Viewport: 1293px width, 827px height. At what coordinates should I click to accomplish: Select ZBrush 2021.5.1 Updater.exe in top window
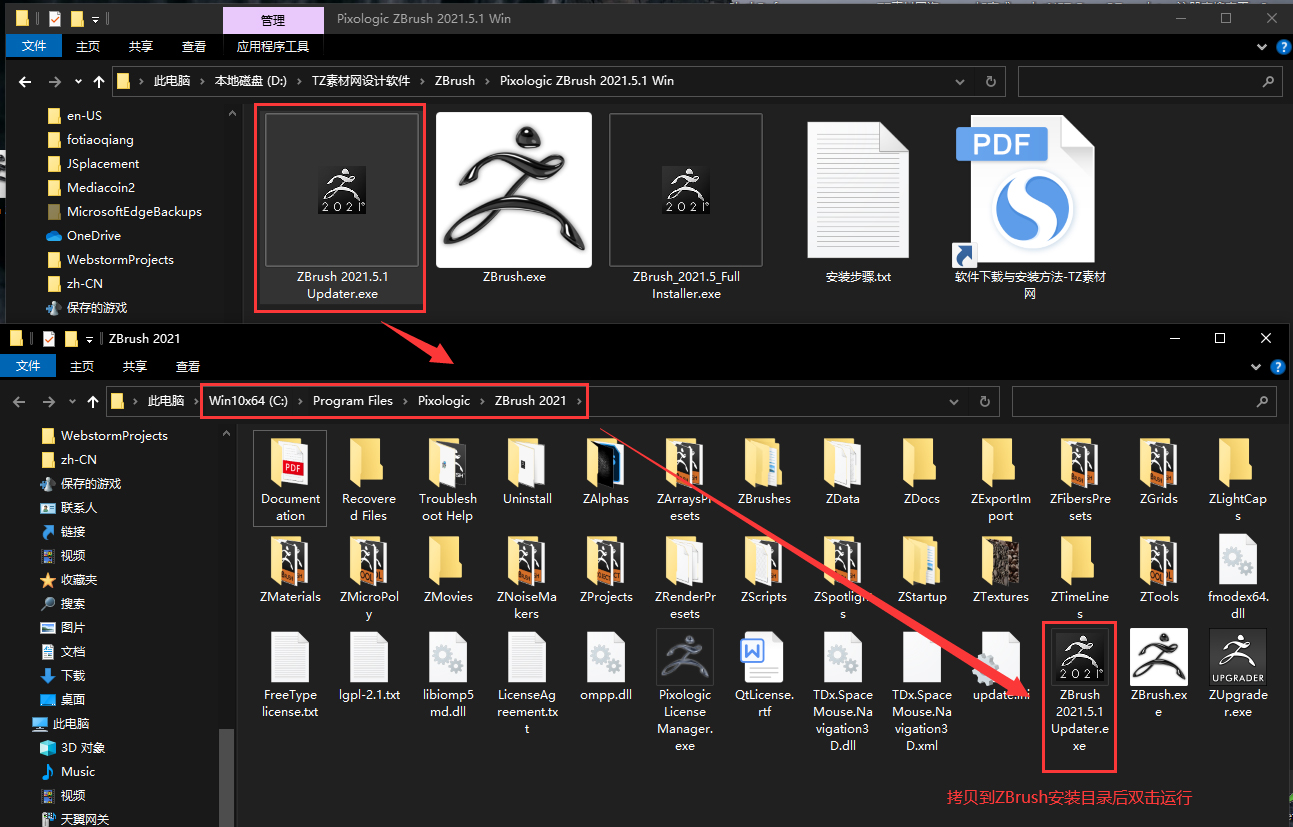[x=342, y=207]
